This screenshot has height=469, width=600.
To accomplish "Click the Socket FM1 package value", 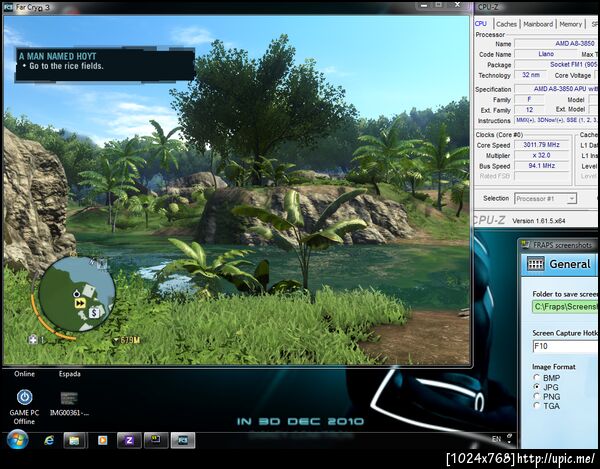I will click(556, 64).
